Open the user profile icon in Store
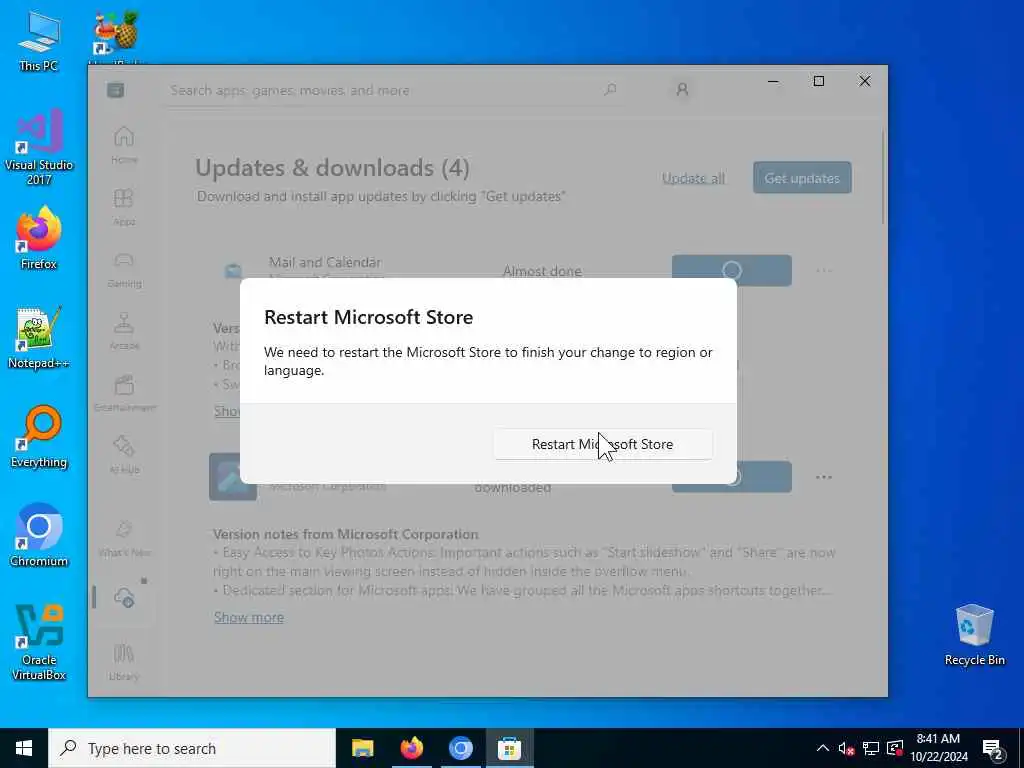 [682, 90]
